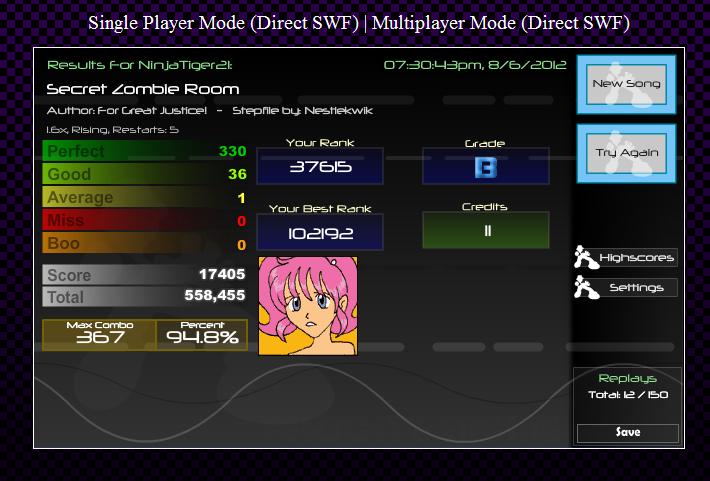Viewport: 710px width, 481px height.
Task: Click the Max Combo 367 panel
Action: tap(99, 335)
